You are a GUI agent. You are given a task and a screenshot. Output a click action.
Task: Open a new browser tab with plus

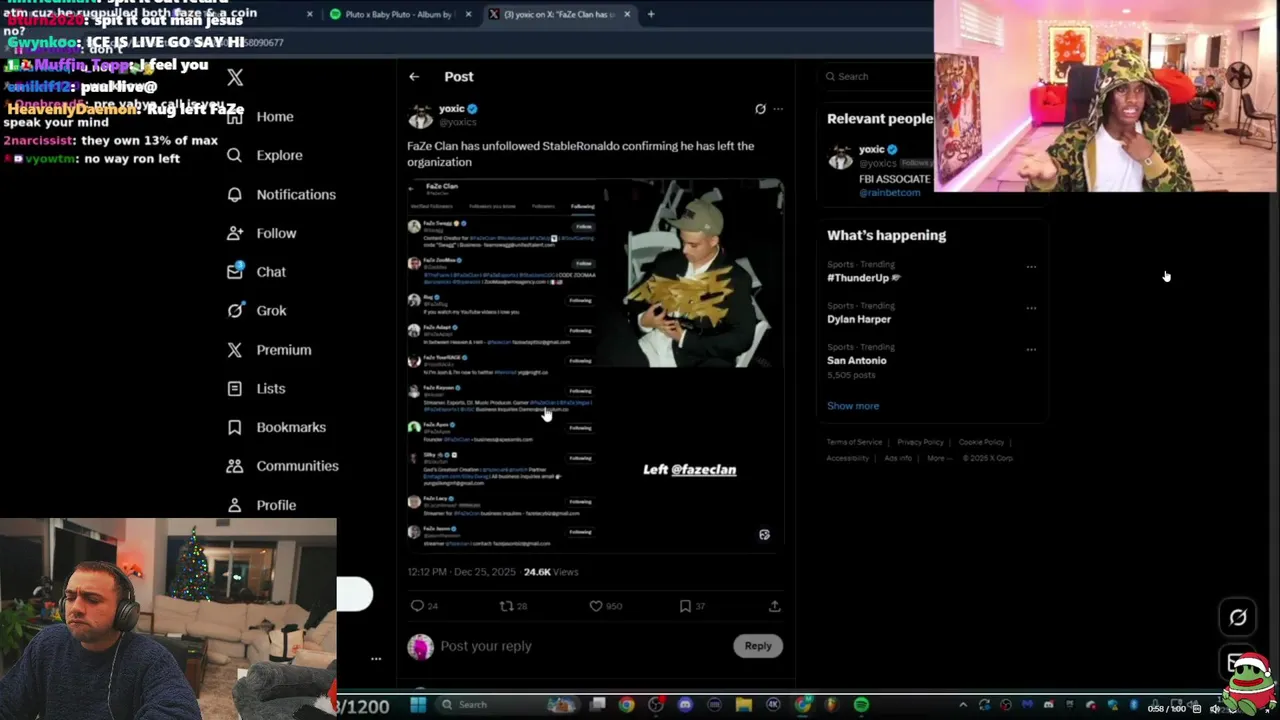651,14
